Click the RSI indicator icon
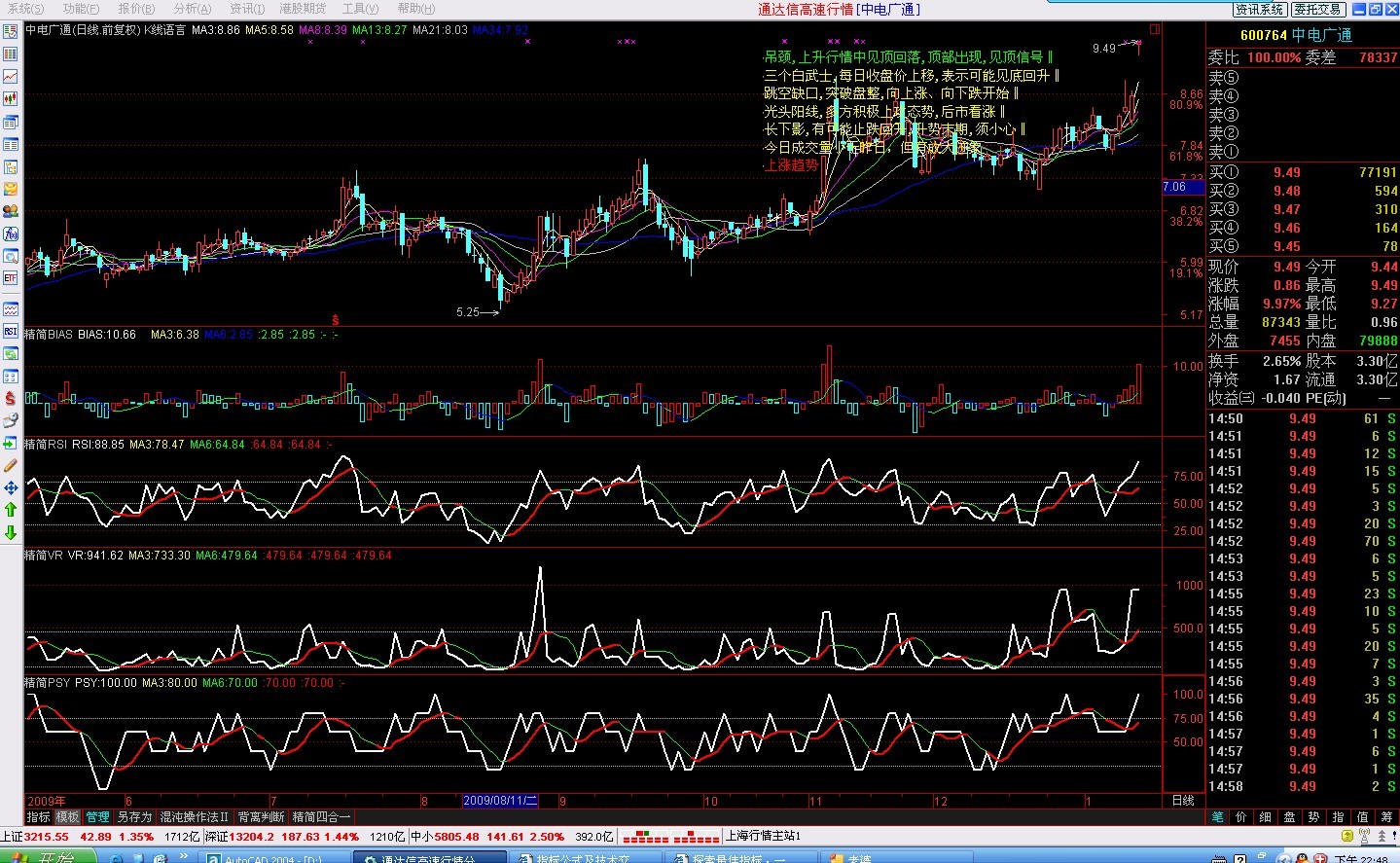Image resolution: width=1400 pixels, height=863 pixels. tap(11, 331)
